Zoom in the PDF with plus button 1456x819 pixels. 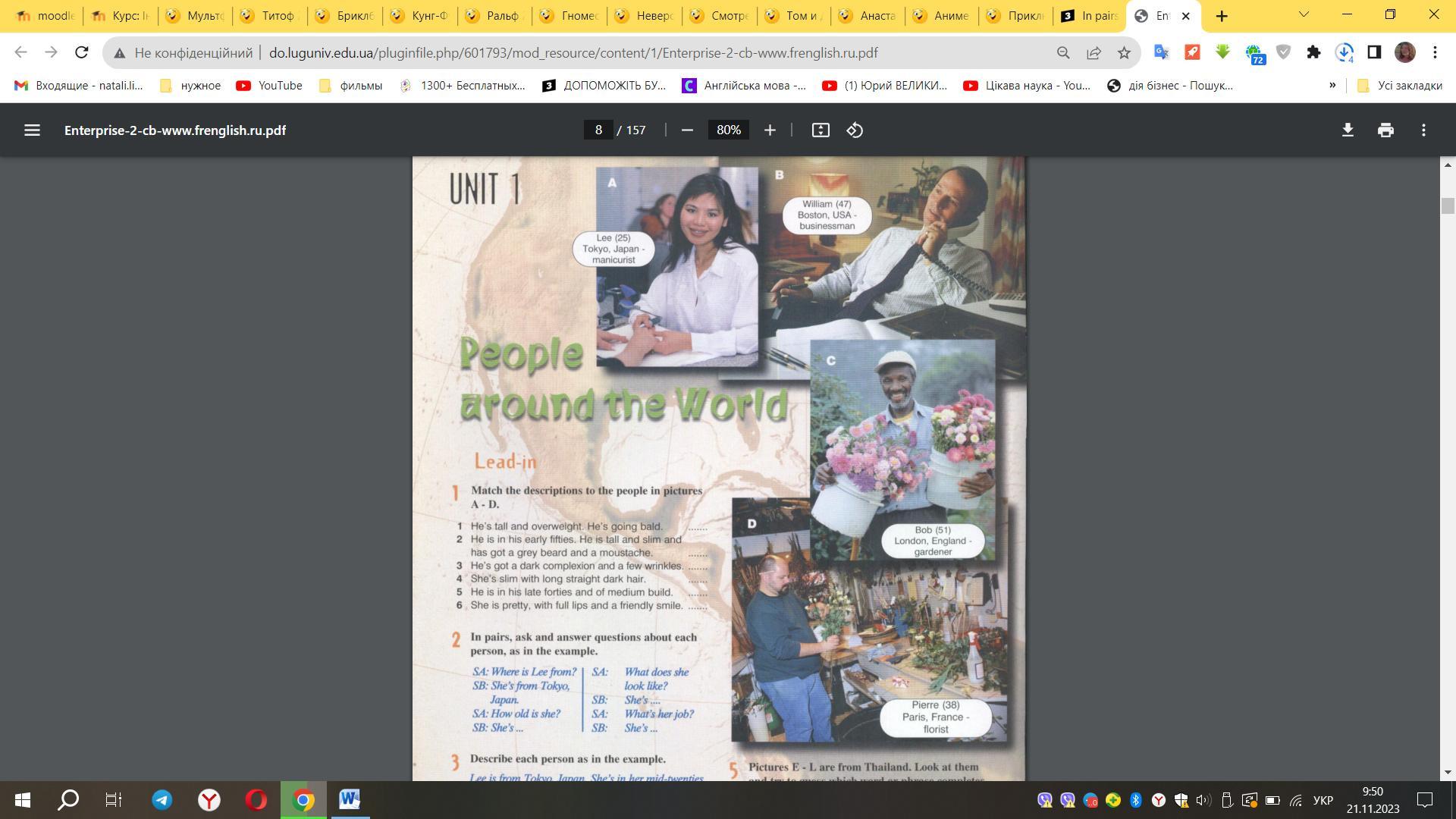pyautogui.click(x=770, y=130)
